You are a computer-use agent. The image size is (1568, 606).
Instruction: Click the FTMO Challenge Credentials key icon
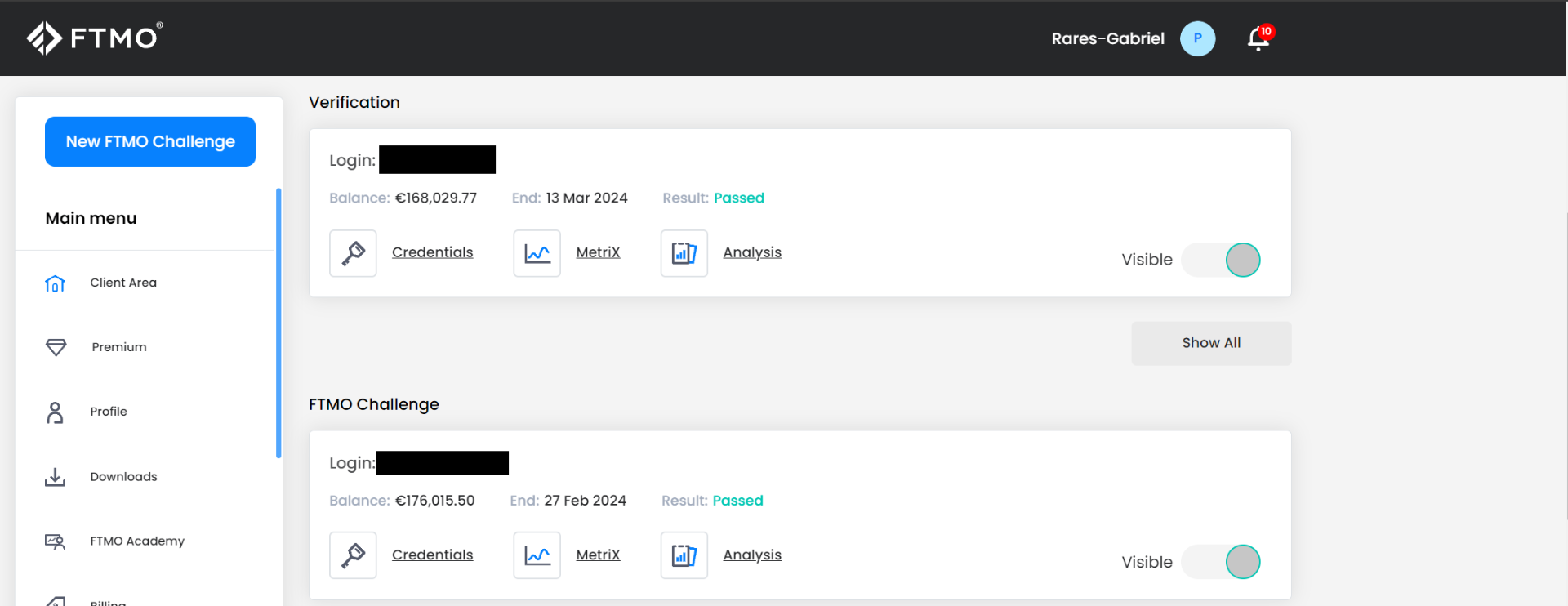(x=353, y=555)
